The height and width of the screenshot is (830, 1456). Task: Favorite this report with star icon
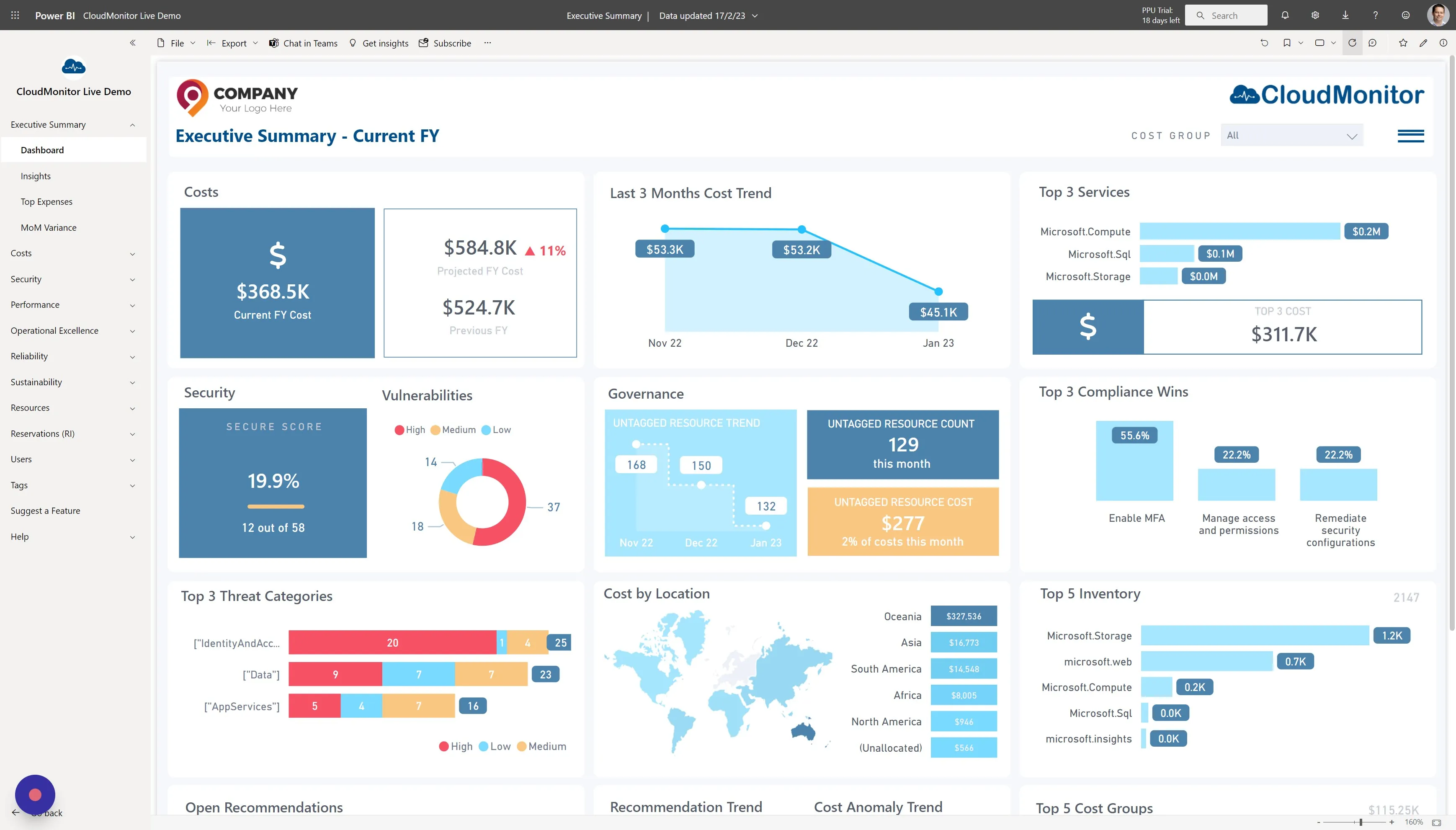1403,43
